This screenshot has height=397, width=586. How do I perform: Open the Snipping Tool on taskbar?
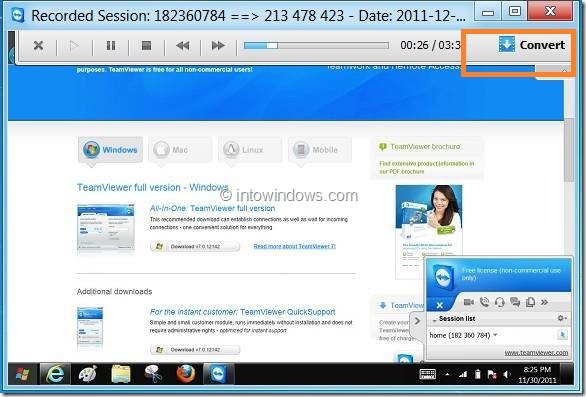(153, 374)
